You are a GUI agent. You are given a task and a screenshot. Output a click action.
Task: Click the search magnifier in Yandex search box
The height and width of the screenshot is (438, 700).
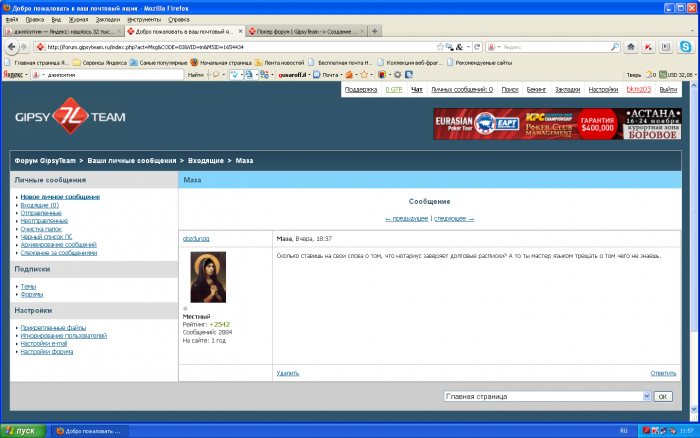(x=615, y=47)
